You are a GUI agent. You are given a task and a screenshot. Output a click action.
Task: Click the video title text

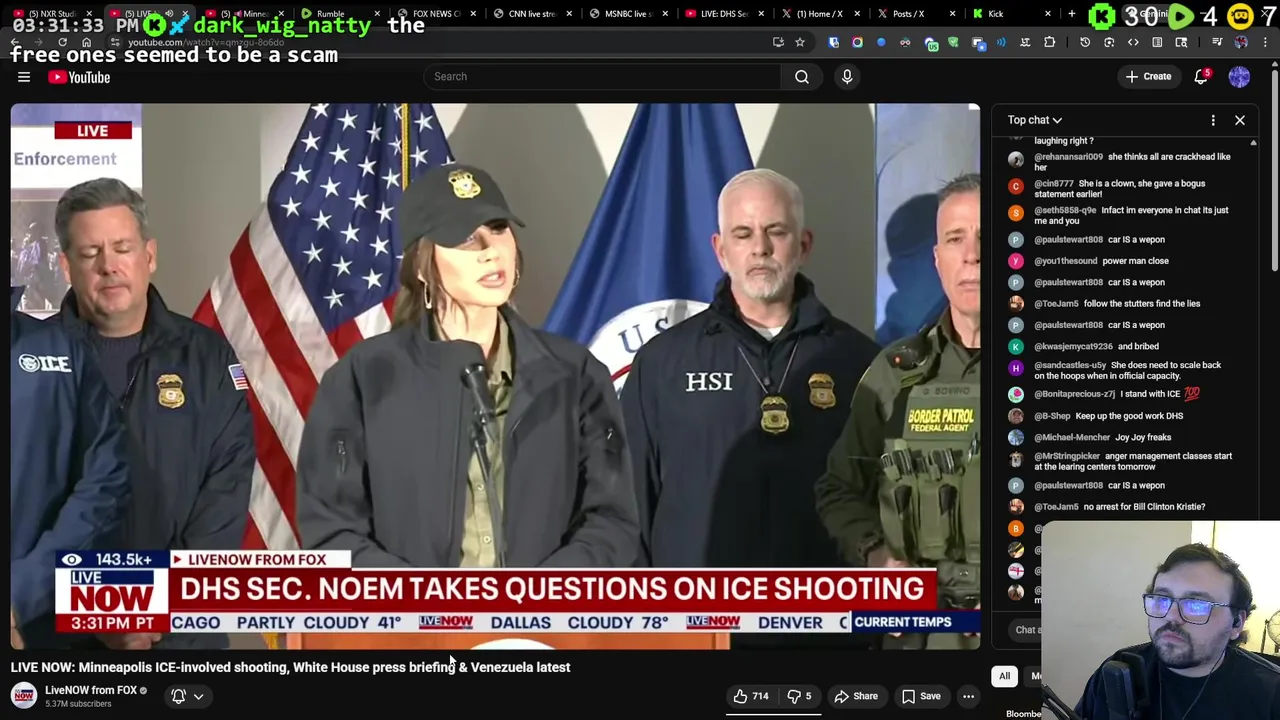click(x=290, y=667)
